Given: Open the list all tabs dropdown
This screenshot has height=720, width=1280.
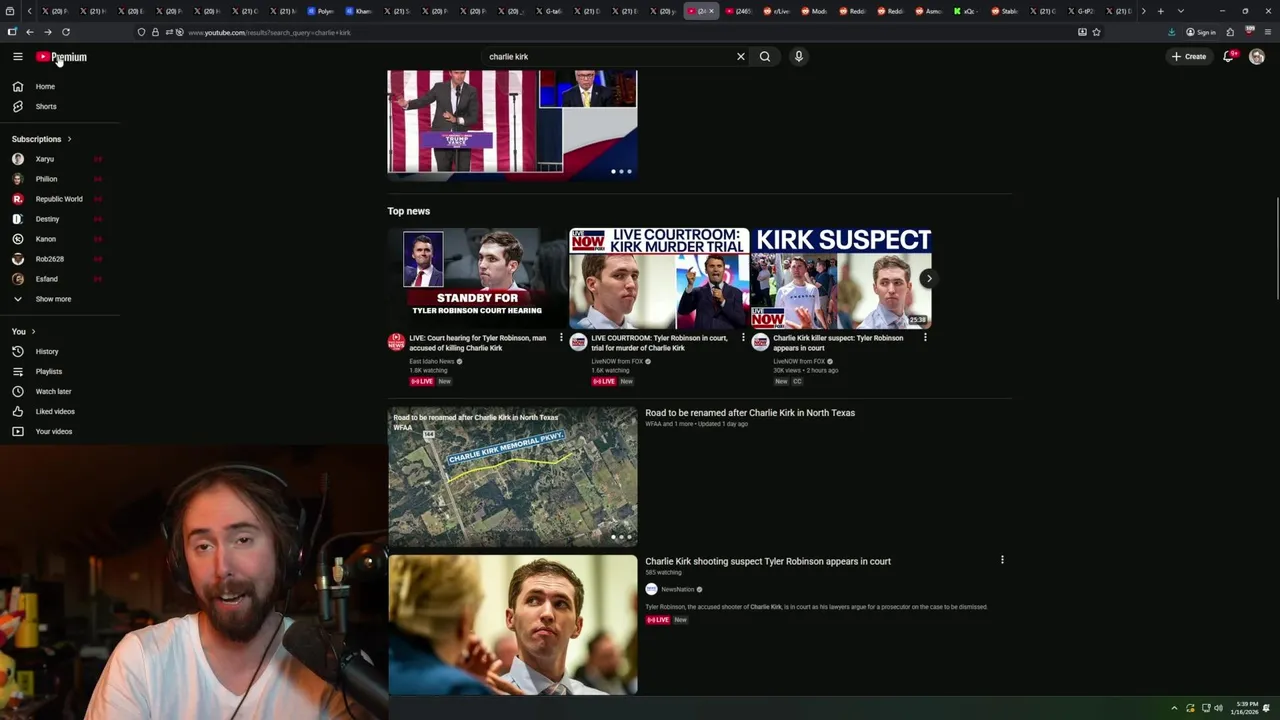Looking at the screenshot, I should [1180, 11].
